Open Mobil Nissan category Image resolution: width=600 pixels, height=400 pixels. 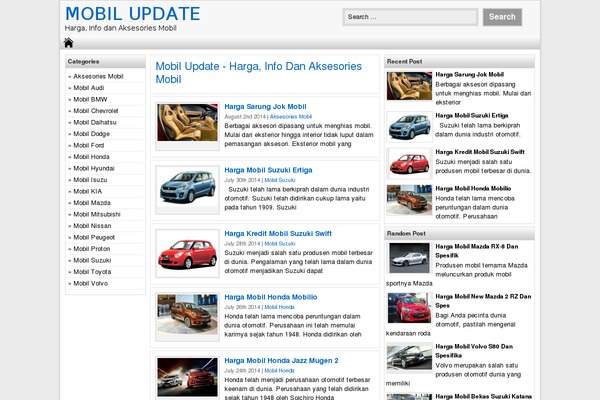click(92, 225)
